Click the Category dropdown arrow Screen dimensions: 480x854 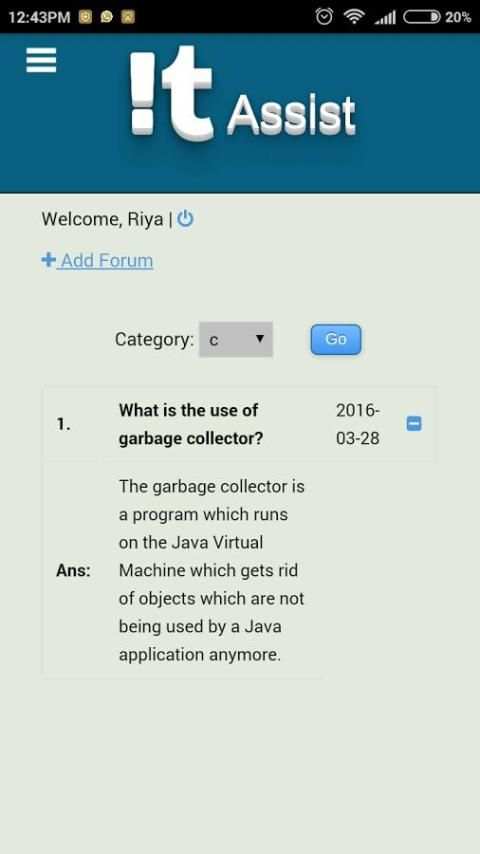point(260,339)
